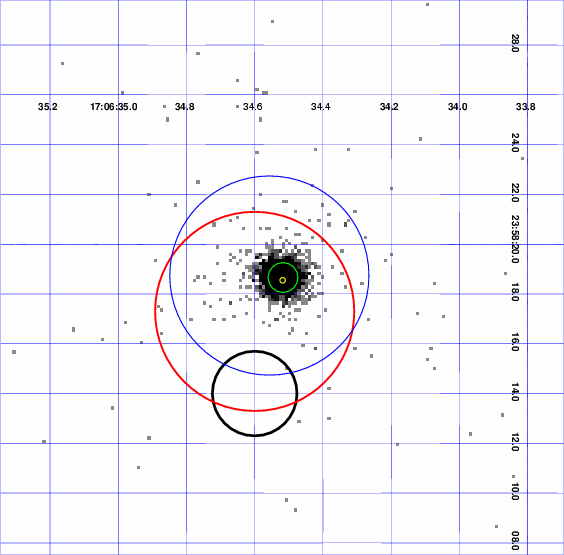Image resolution: width=564 pixels, height=555 pixels.
Task: Click the 23:58:20.0 declination label
Action: tap(515, 239)
